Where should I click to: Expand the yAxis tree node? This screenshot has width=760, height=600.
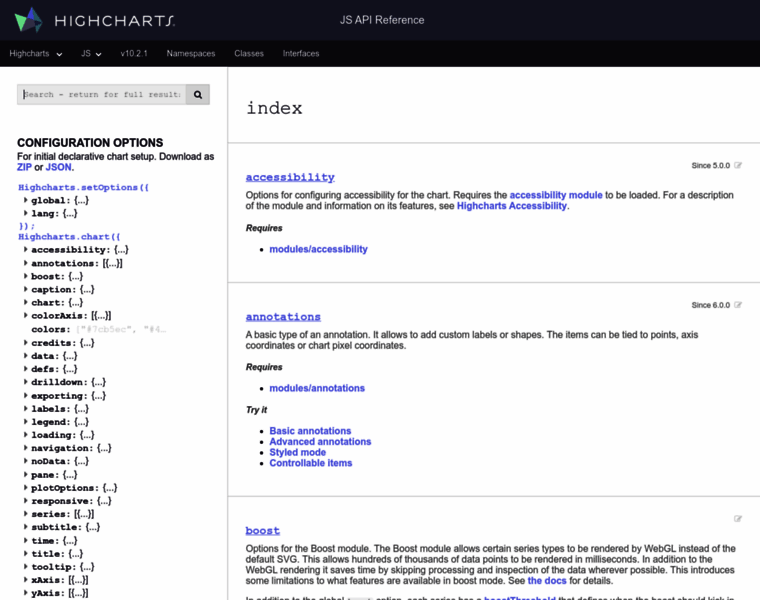tap(26, 592)
